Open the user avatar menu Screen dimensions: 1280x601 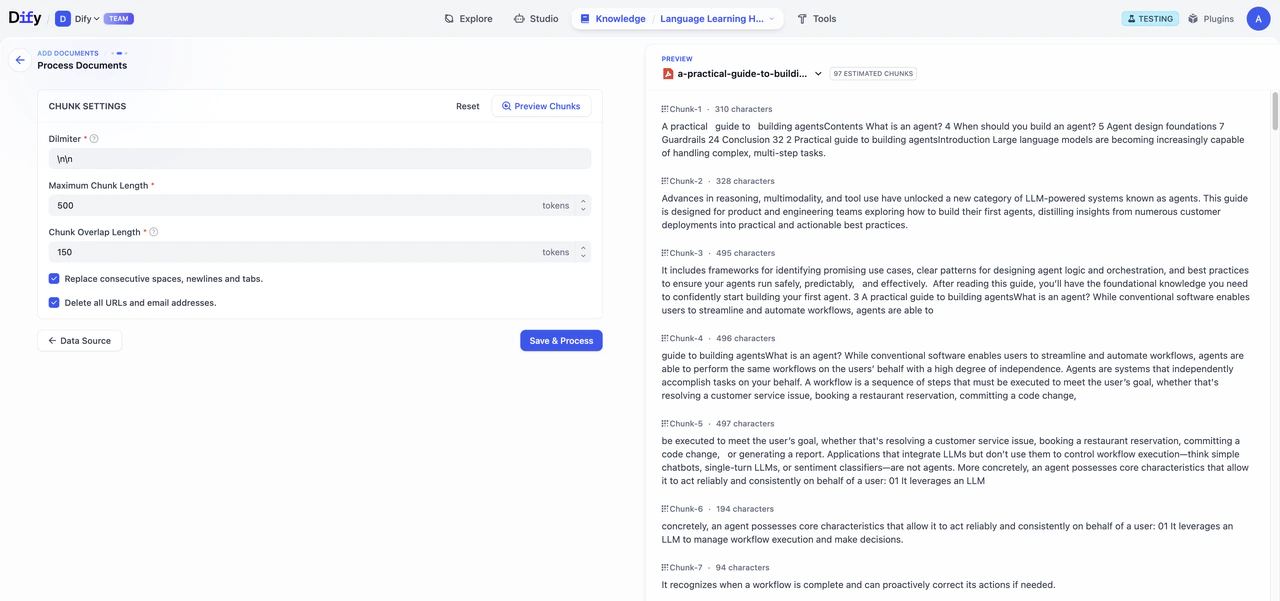1258,18
